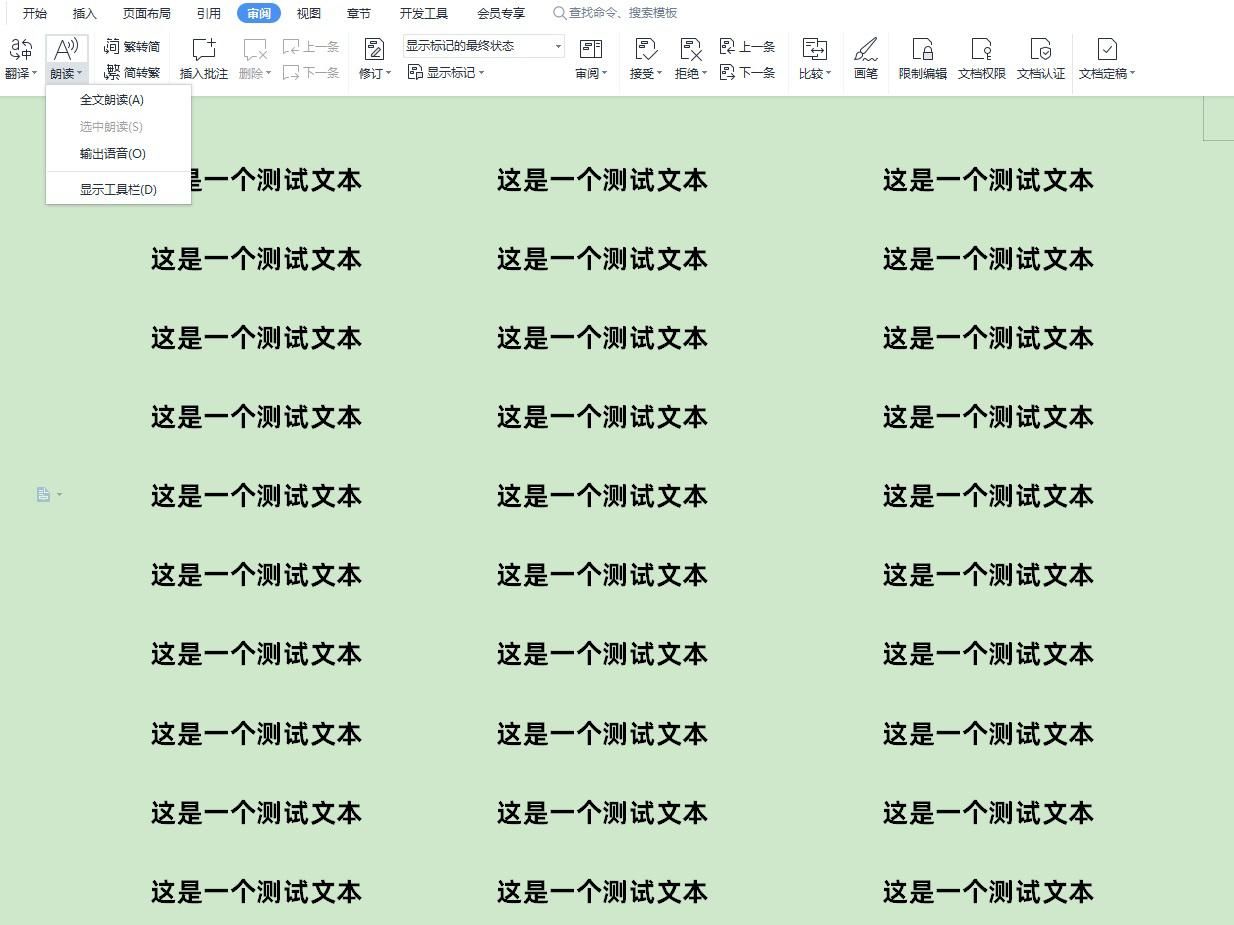Image resolution: width=1234 pixels, height=925 pixels.
Task: Switch to the 开始 tab
Action: pyautogui.click(x=35, y=14)
